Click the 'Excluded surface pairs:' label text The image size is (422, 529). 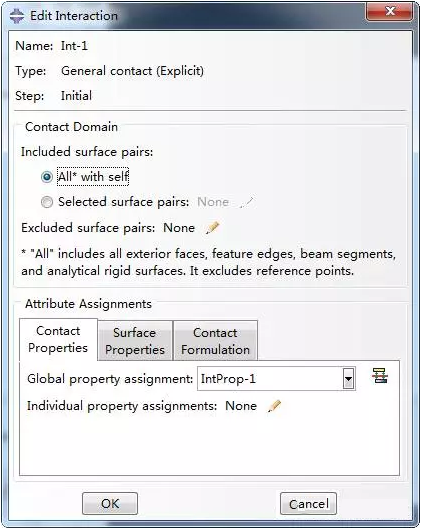(x=88, y=228)
